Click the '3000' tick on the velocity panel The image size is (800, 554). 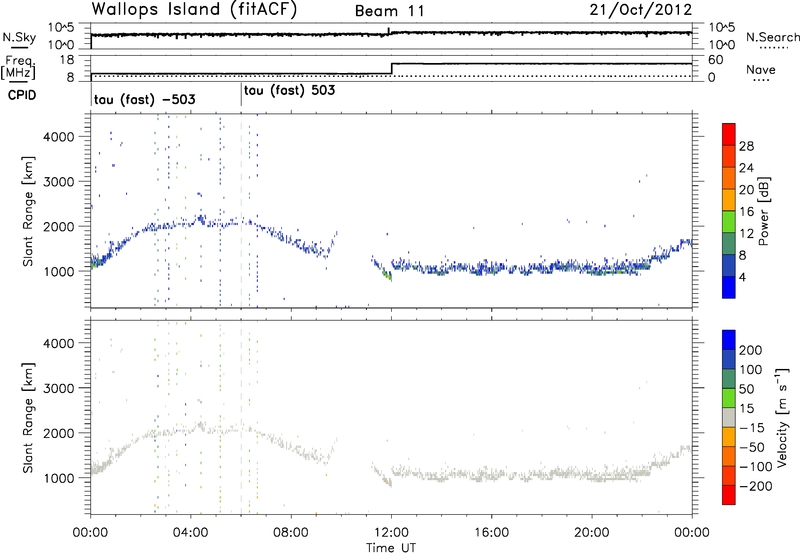coord(58,388)
